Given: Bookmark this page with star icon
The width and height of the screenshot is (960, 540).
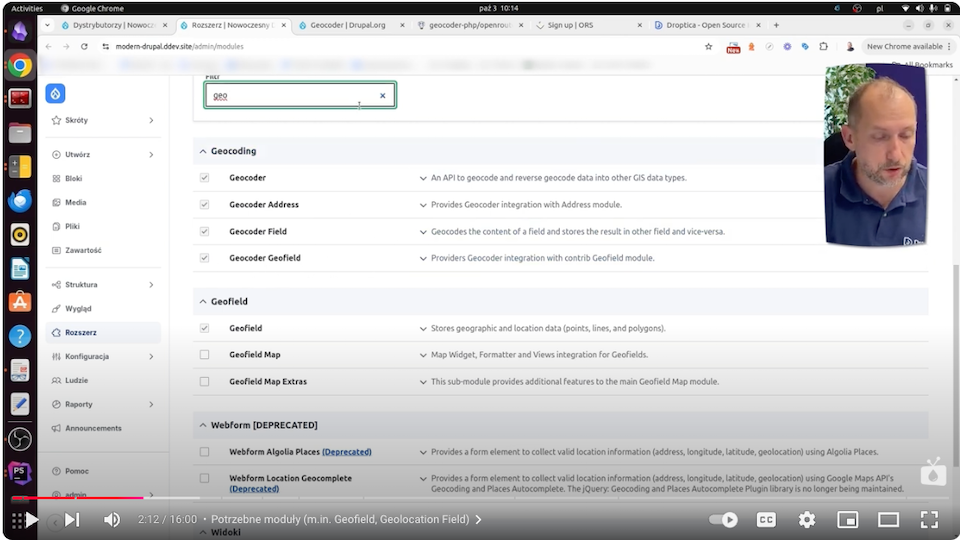Looking at the screenshot, I should tap(708, 47).
